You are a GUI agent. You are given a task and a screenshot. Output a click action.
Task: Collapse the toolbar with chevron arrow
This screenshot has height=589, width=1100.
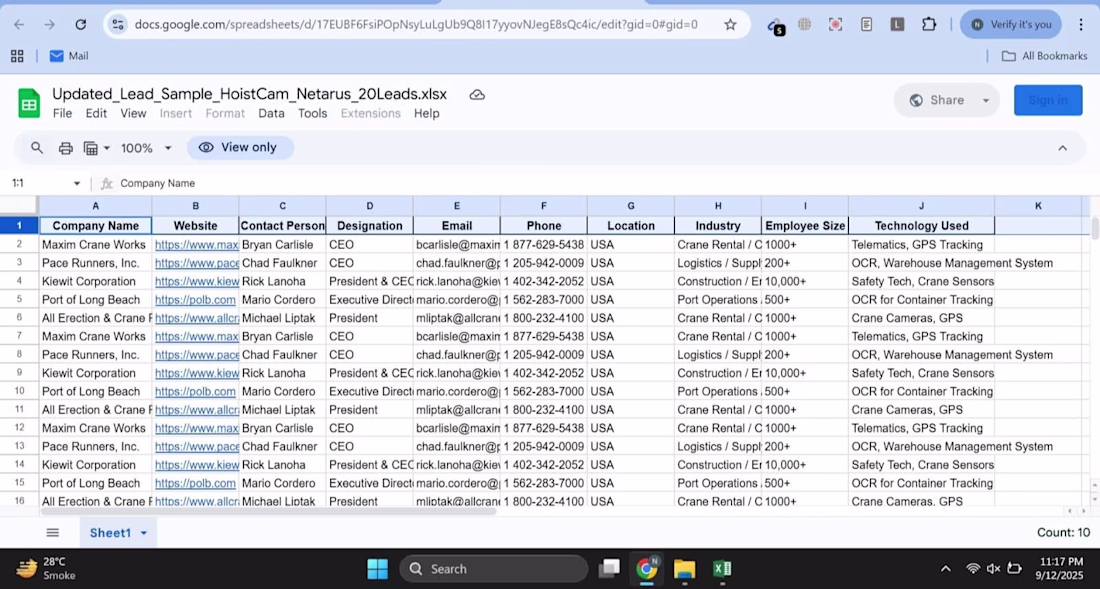[1062, 148]
